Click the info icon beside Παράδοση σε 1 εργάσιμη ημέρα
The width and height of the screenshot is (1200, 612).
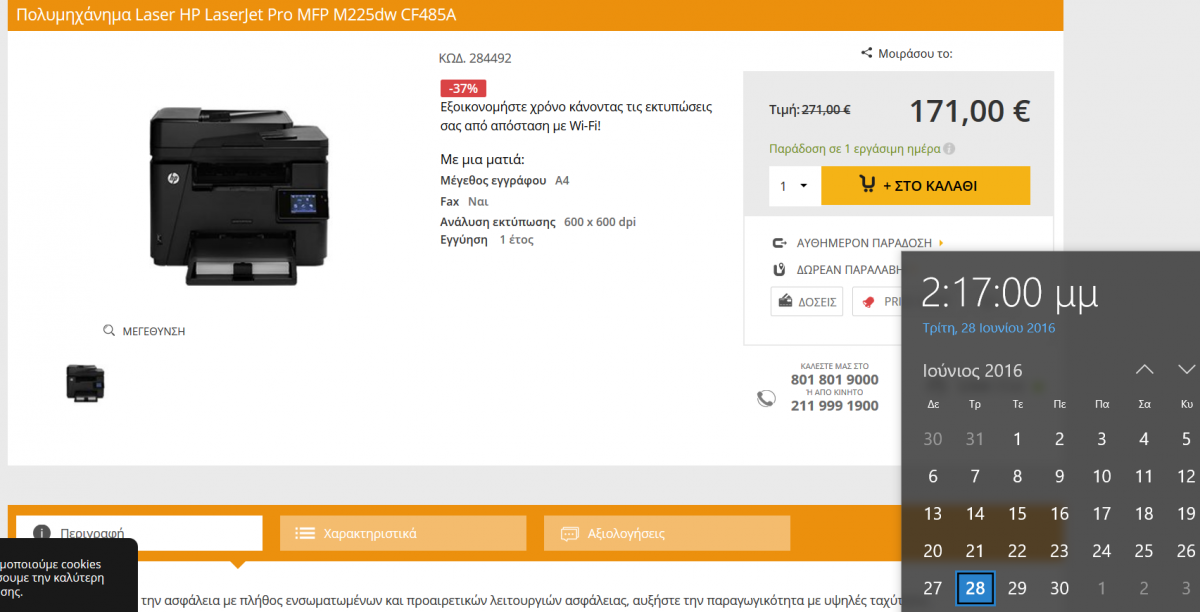(949, 149)
